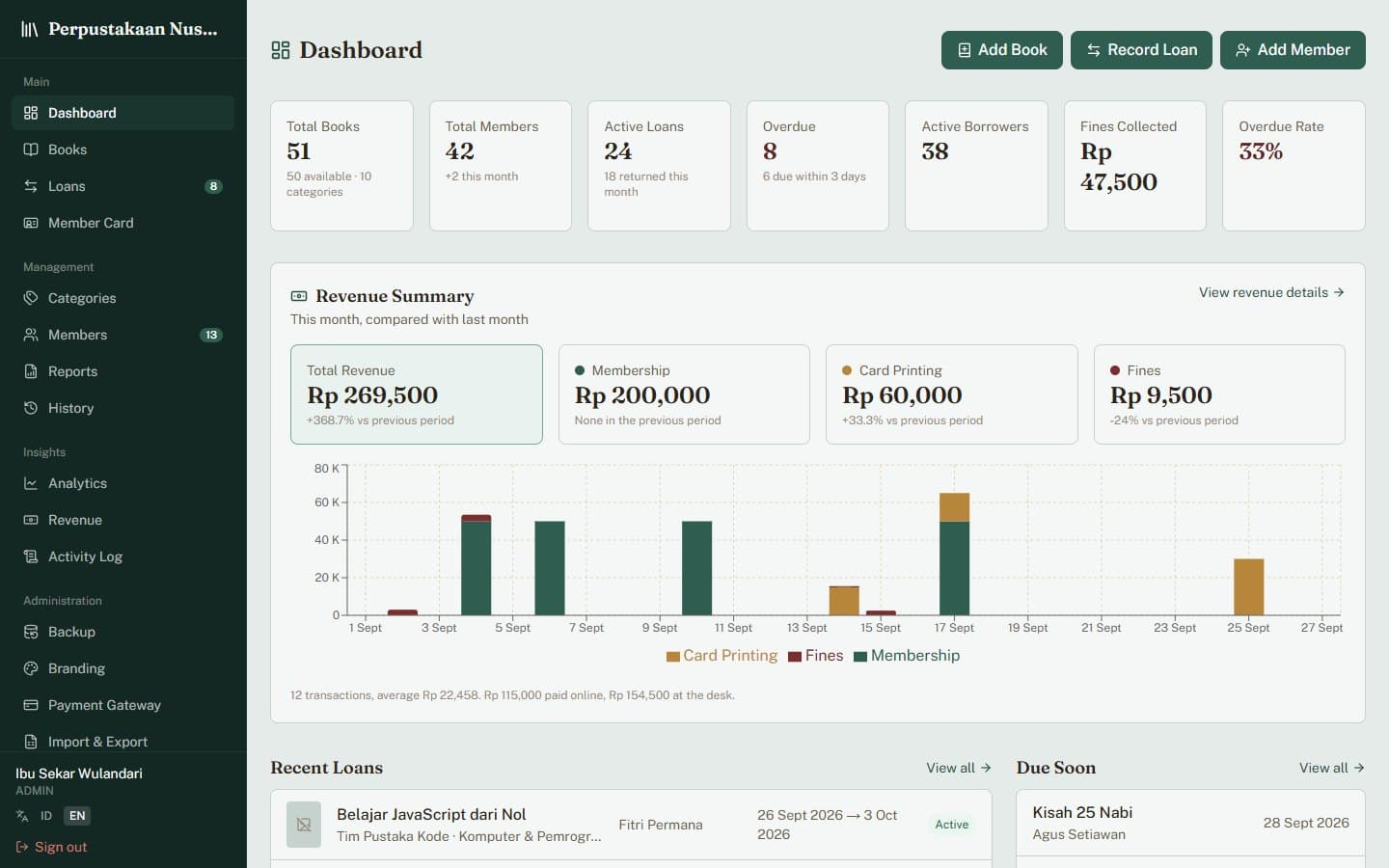Open the Books menu item
The width and height of the screenshot is (1389, 868).
[x=123, y=149]
